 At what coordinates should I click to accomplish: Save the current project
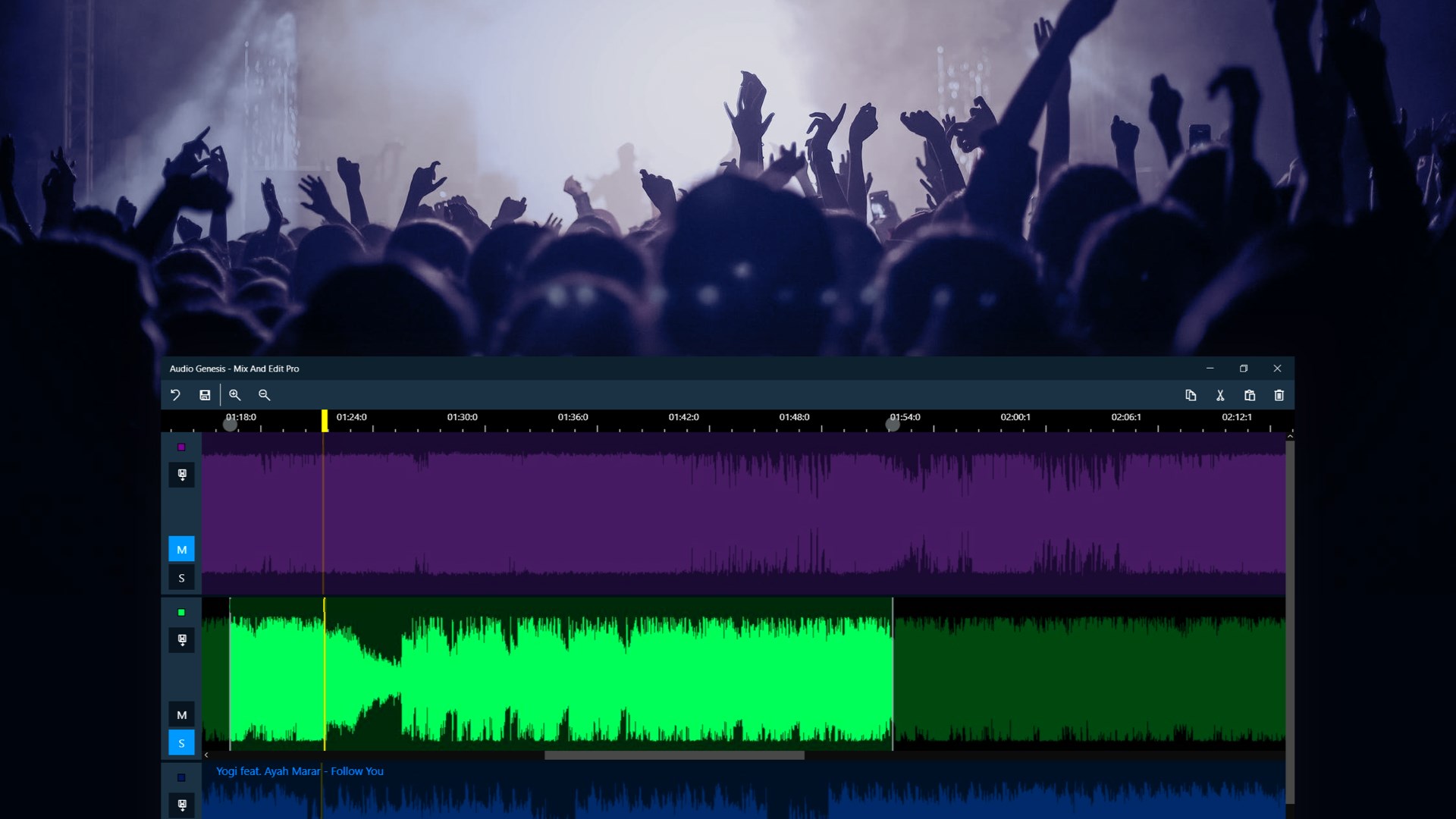(x=204, y=395)
